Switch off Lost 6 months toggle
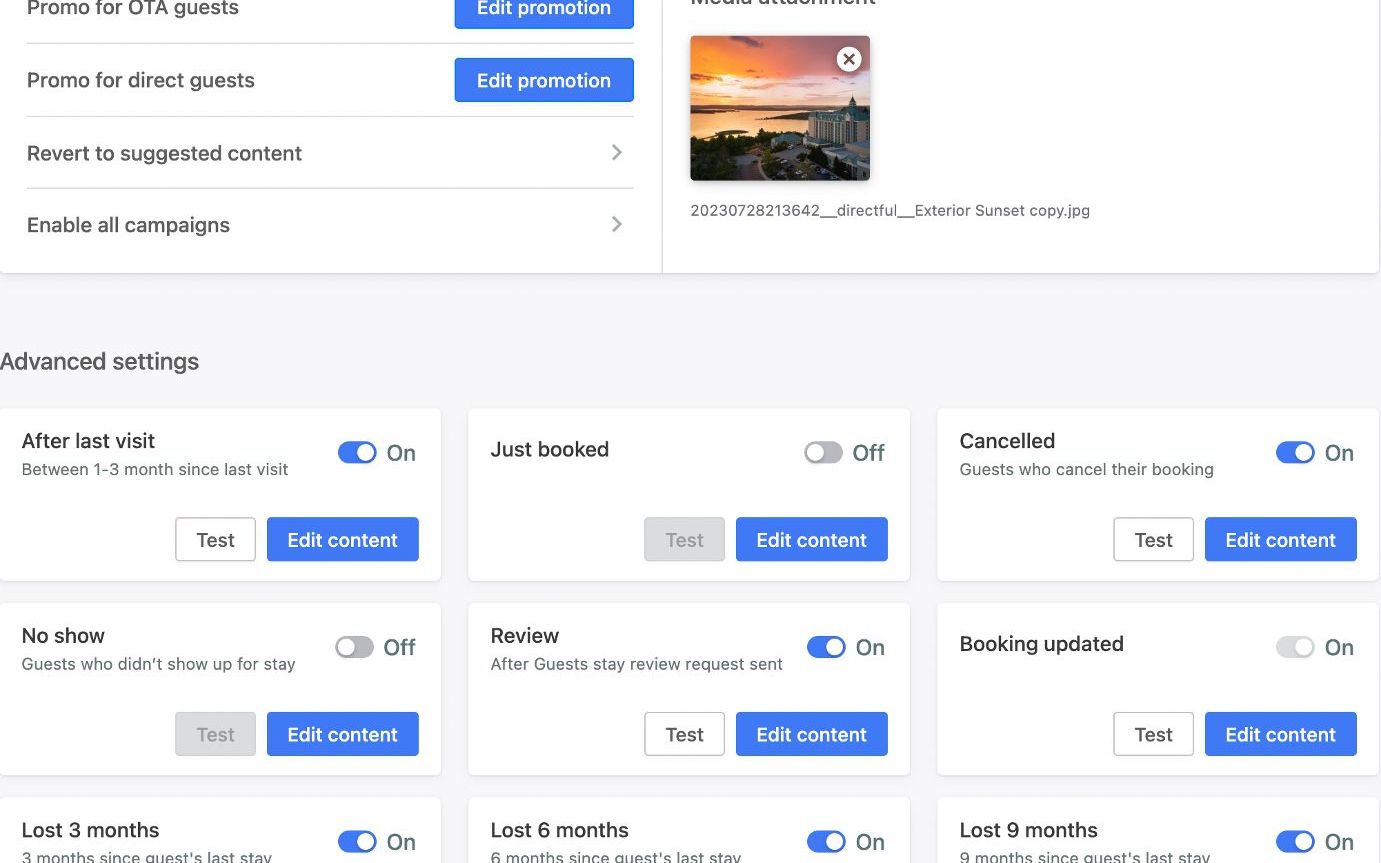The height and width of the screenshot is (863, 1381). pos(826,842)
